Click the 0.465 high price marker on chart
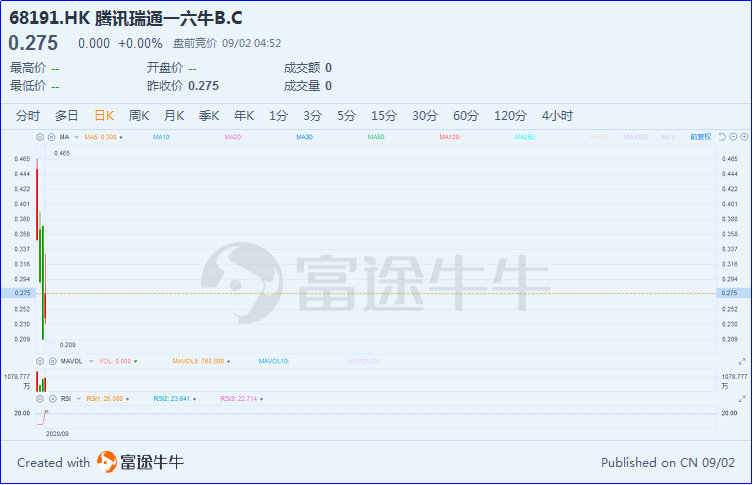 tap(62, 154)
